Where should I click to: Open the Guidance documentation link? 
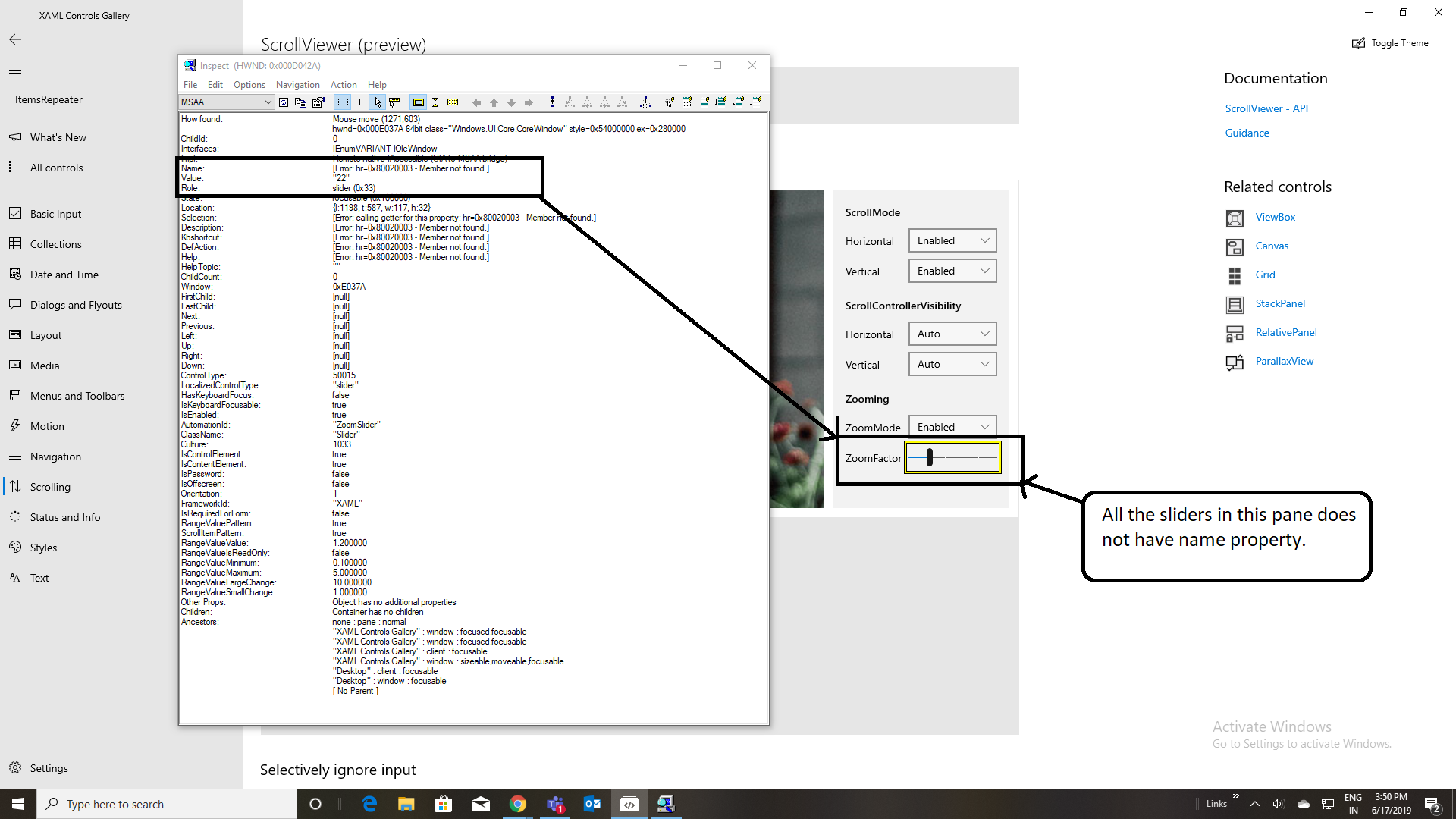pyautogui.click(x=1246, y=133)
